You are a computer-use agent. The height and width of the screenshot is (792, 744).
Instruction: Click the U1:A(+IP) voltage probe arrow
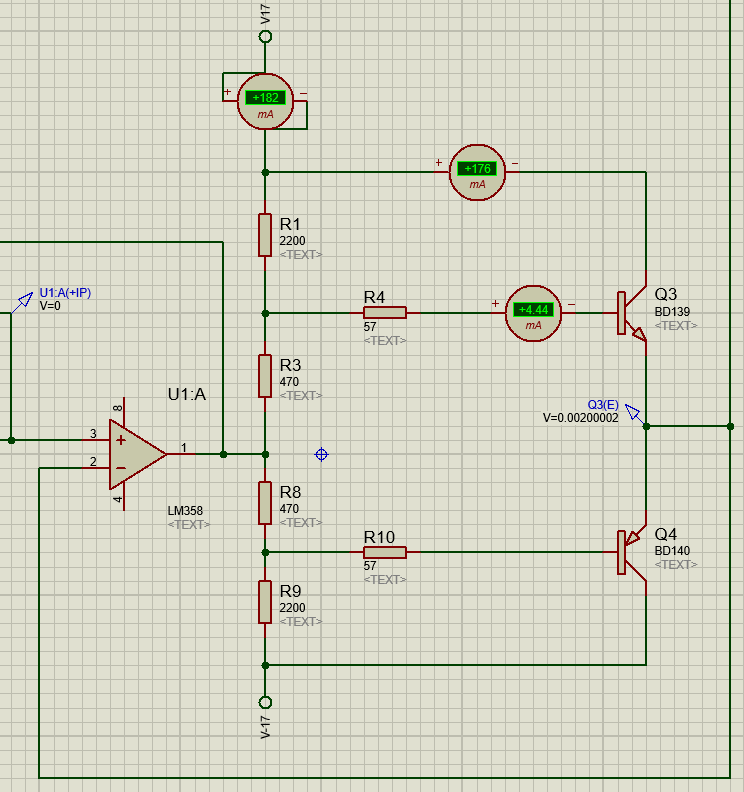[x=23, y=300]
